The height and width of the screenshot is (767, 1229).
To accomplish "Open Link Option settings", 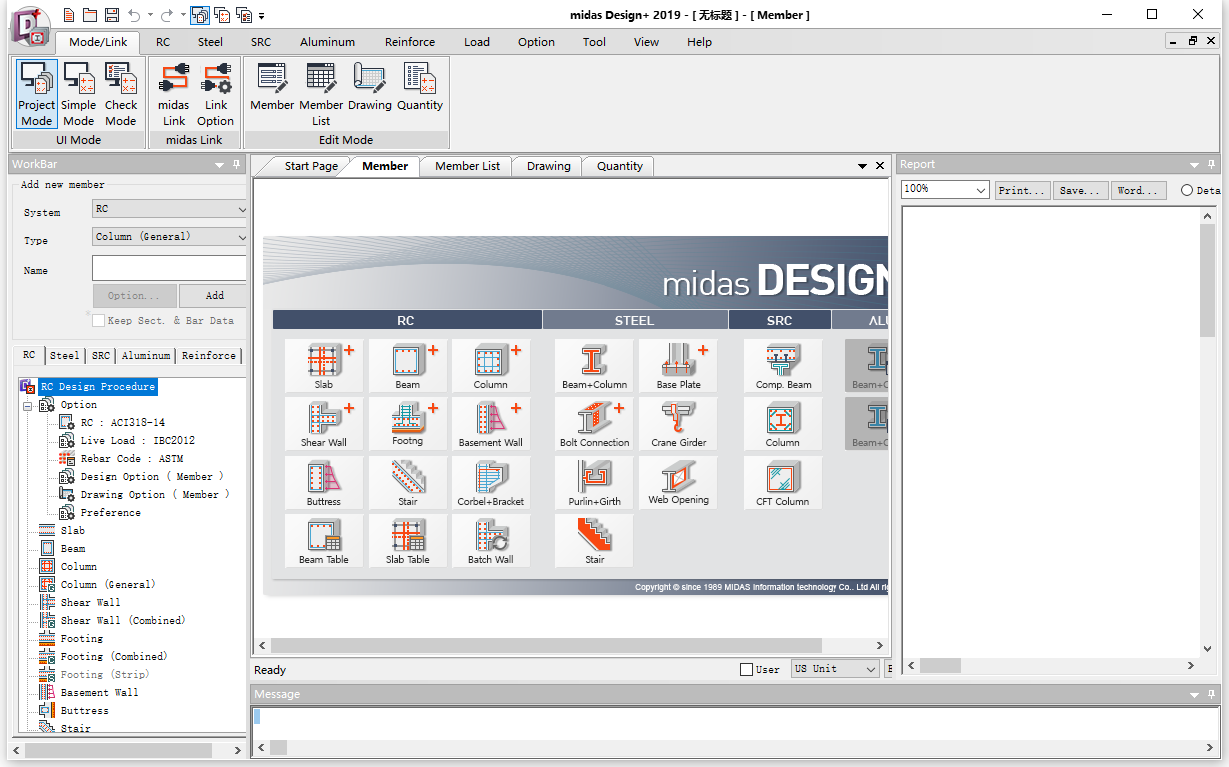I will click(216, 94).
